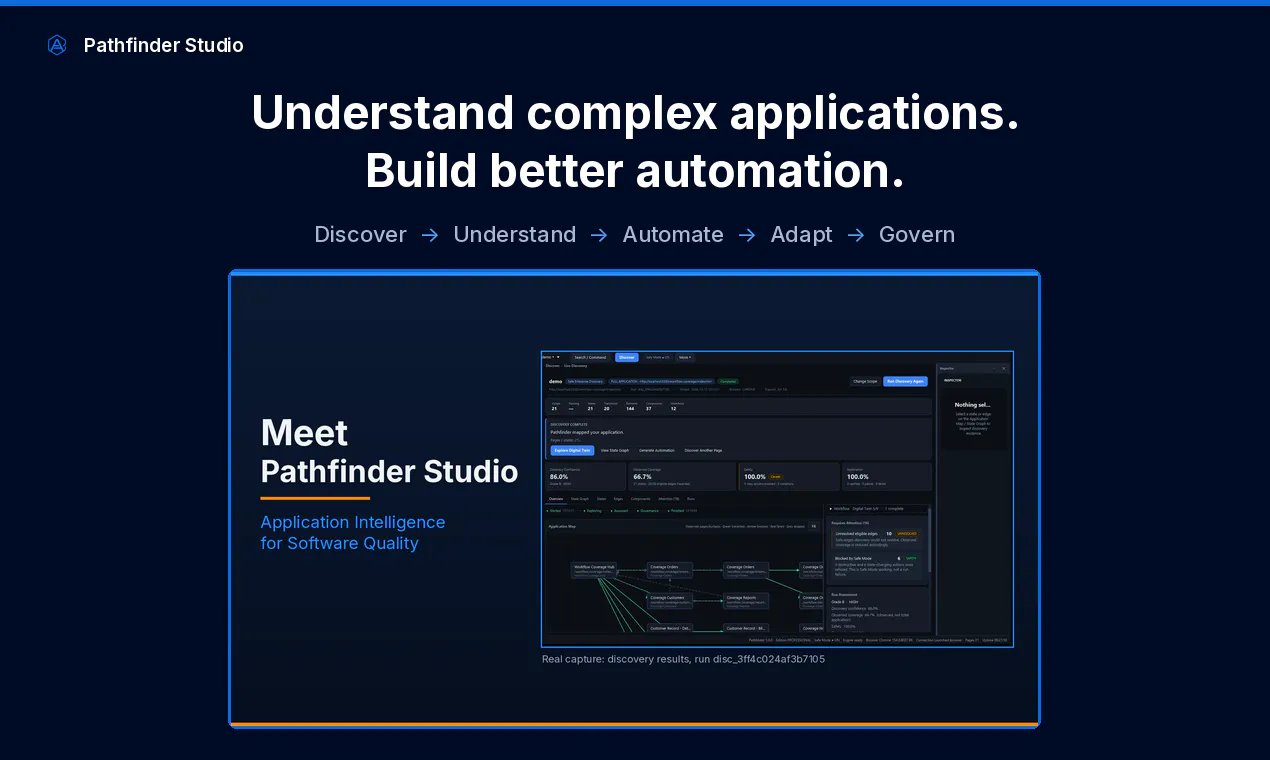The image size is (1270, 760).
Task: Select the Coverage Customers map node
Action: tap(671, 600)
